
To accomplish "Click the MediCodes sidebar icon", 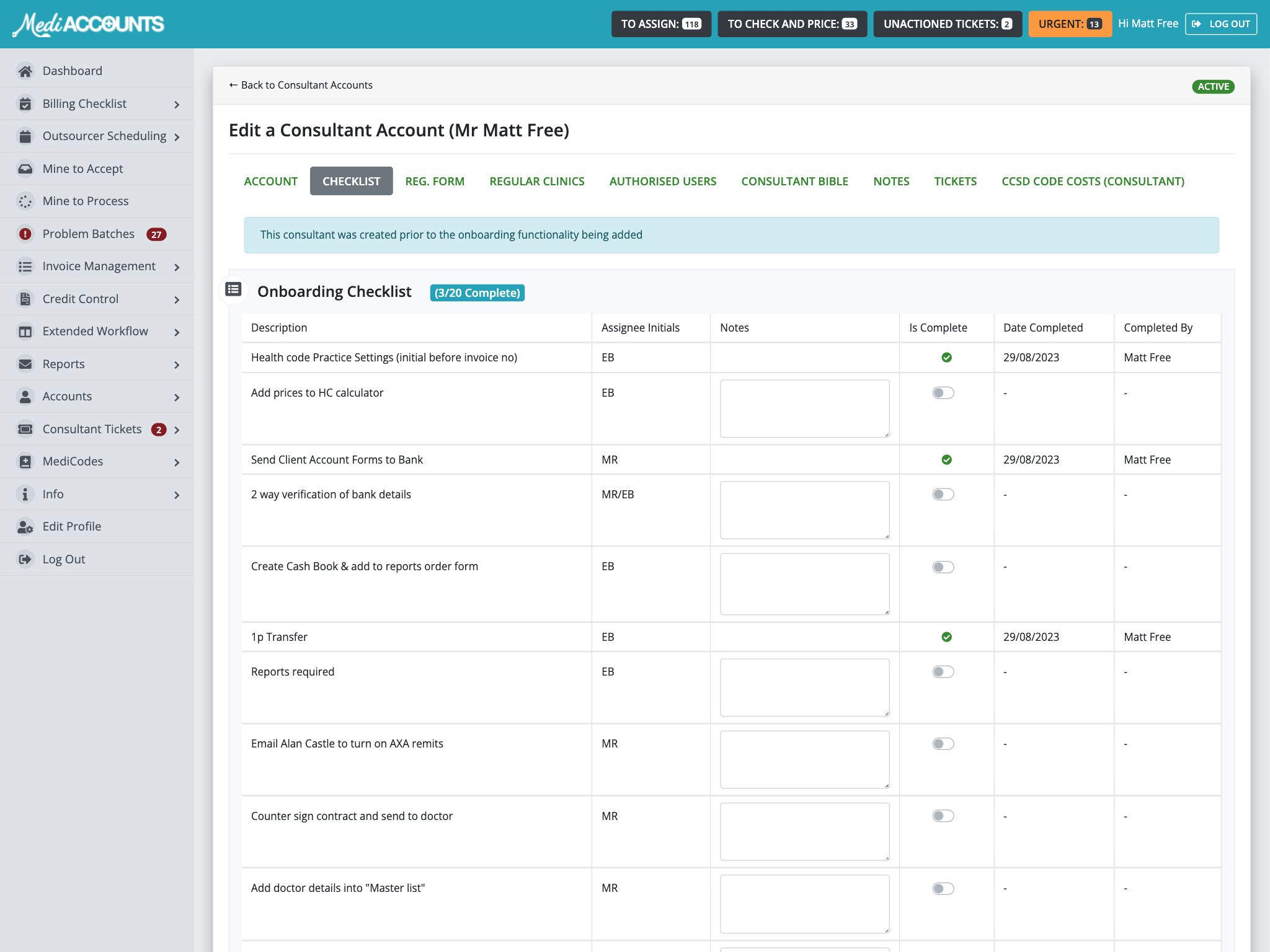I will pyautogui.click(x=25, y=462).
